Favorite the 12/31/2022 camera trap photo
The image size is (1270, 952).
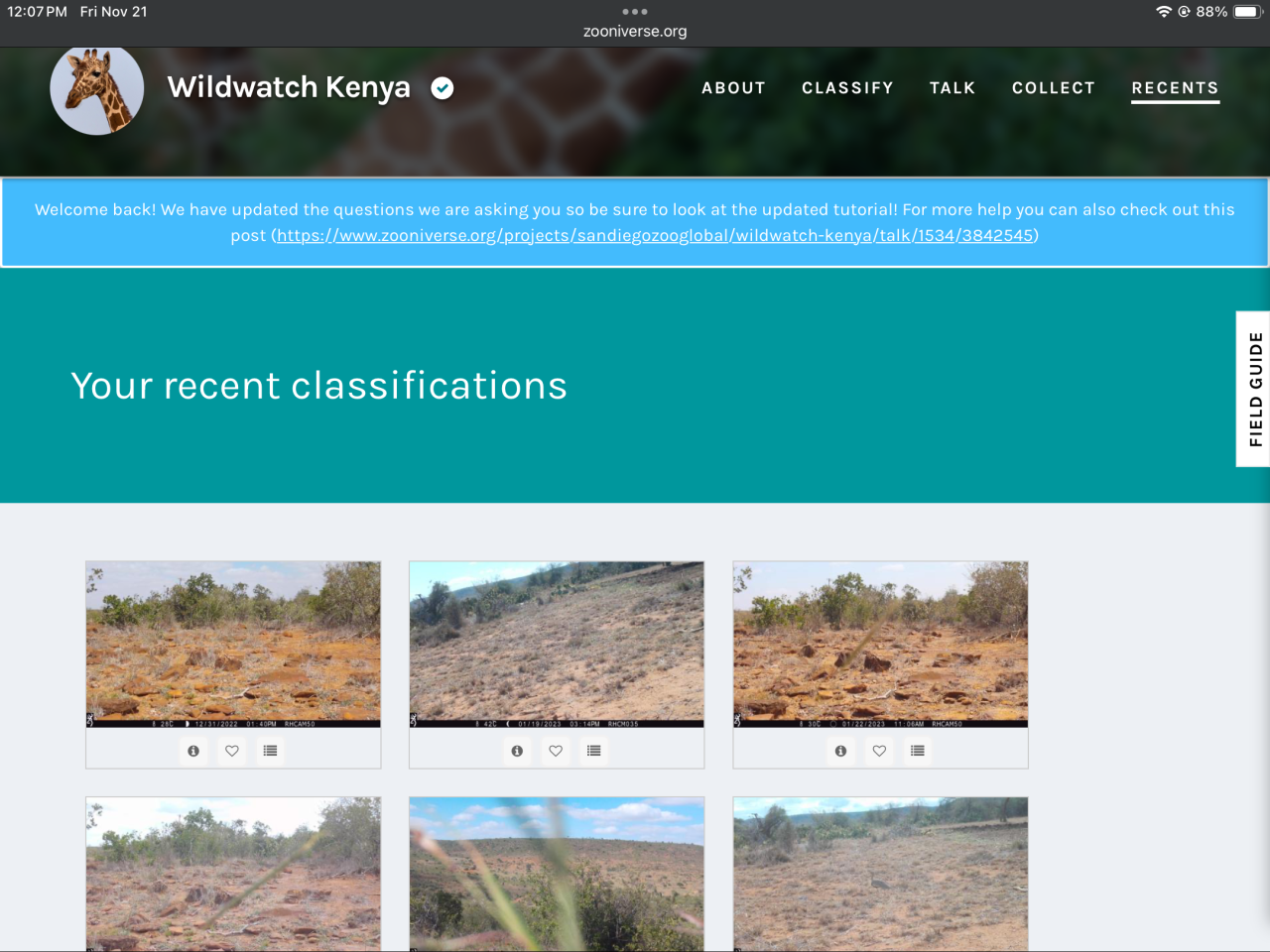pyautogui.click(x=232, y=751)
